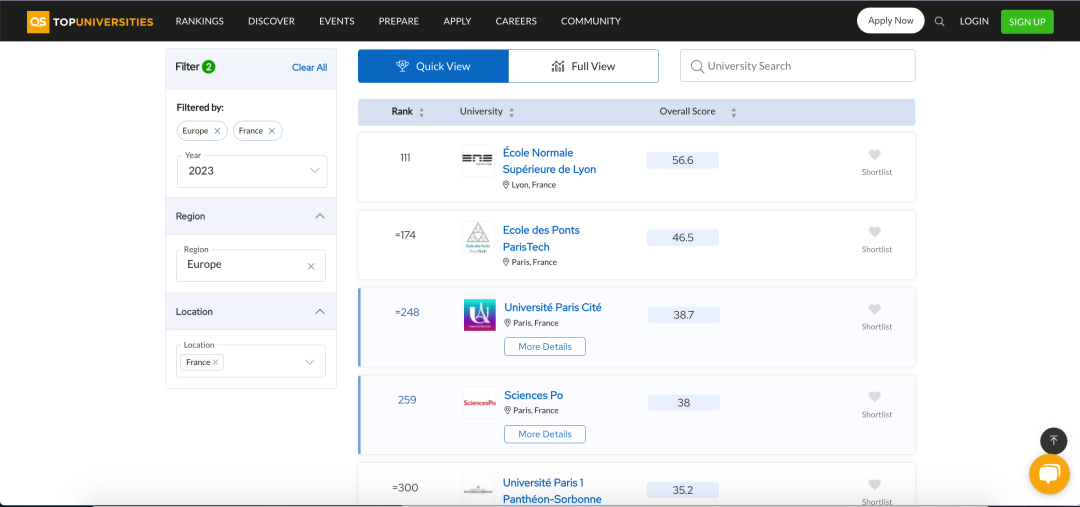Open the Region Europe combo box

(251, 265)
